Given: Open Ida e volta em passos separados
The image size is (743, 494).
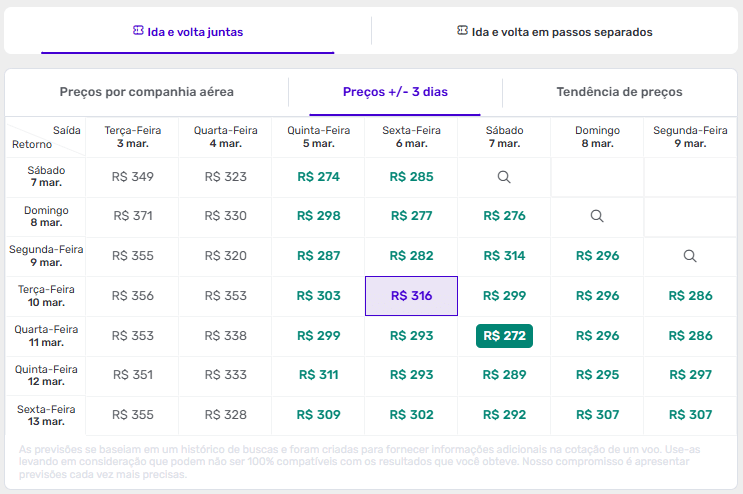Looking at the screenshot, I should coord(555,32).
